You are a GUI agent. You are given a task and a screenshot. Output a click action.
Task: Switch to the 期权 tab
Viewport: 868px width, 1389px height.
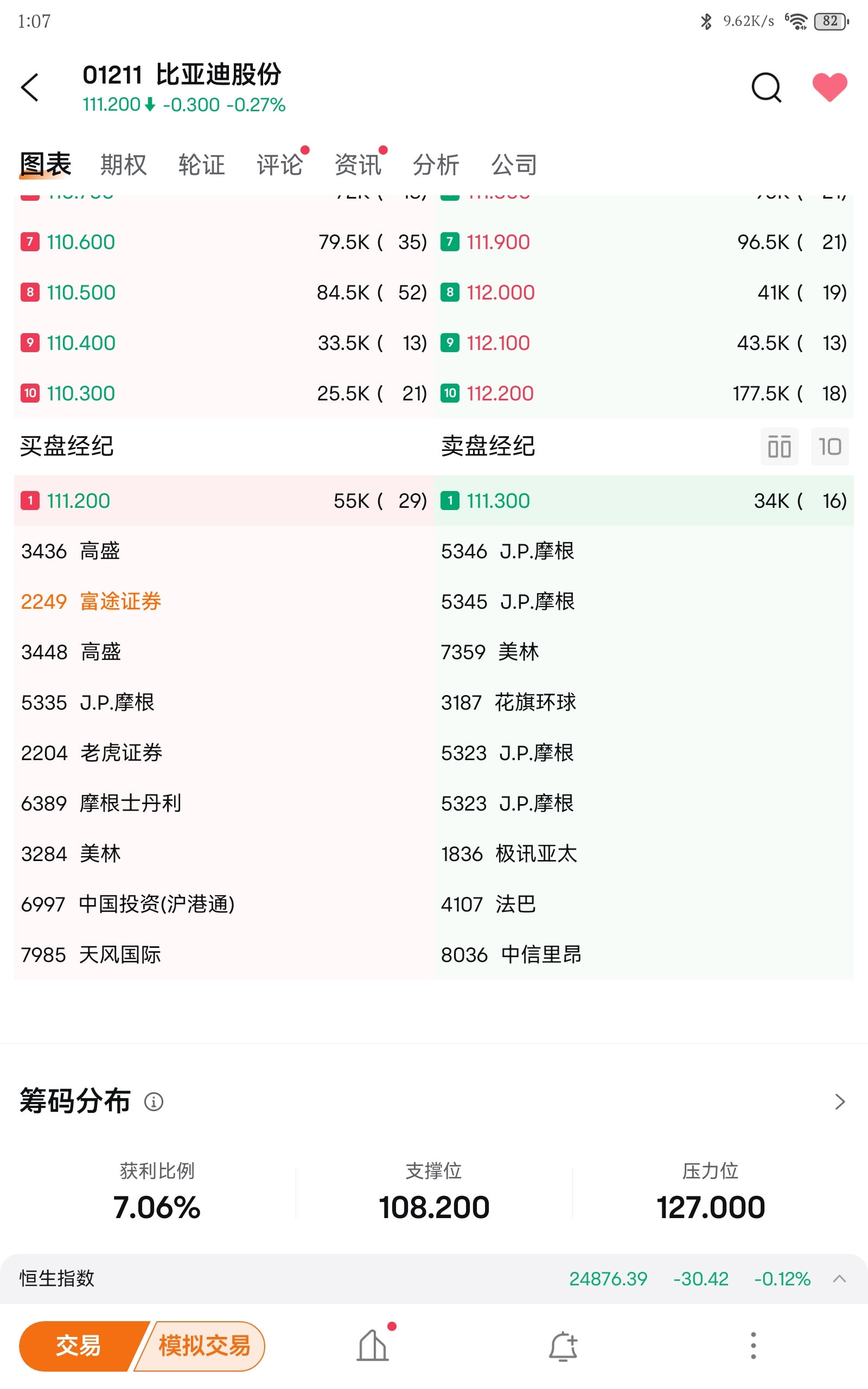[x=124, y=165]
